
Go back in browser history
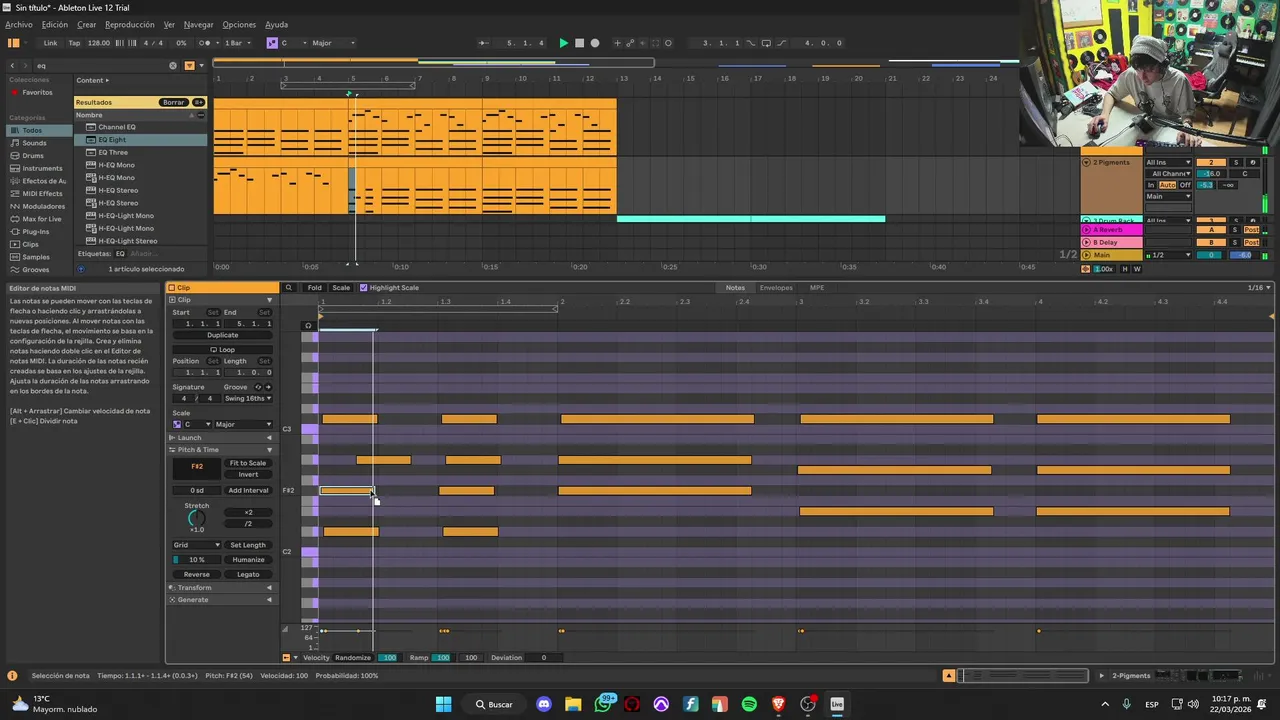coord(13,65)
